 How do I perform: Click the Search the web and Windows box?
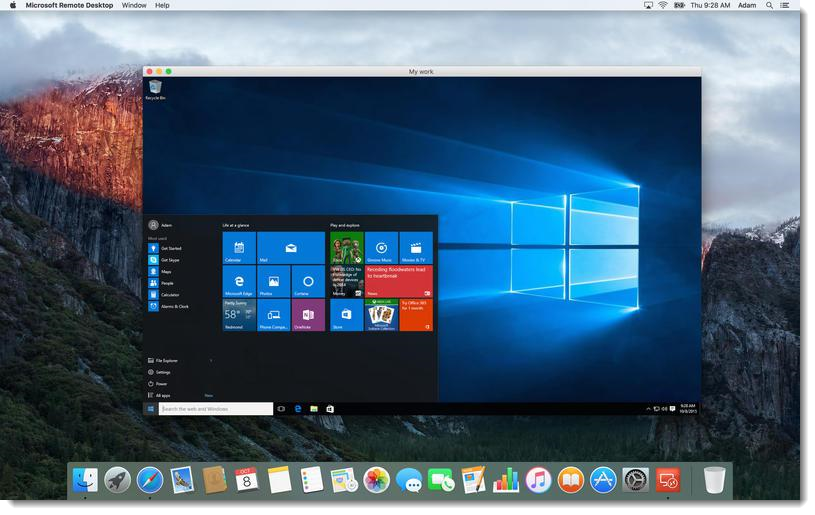(216, 409)
